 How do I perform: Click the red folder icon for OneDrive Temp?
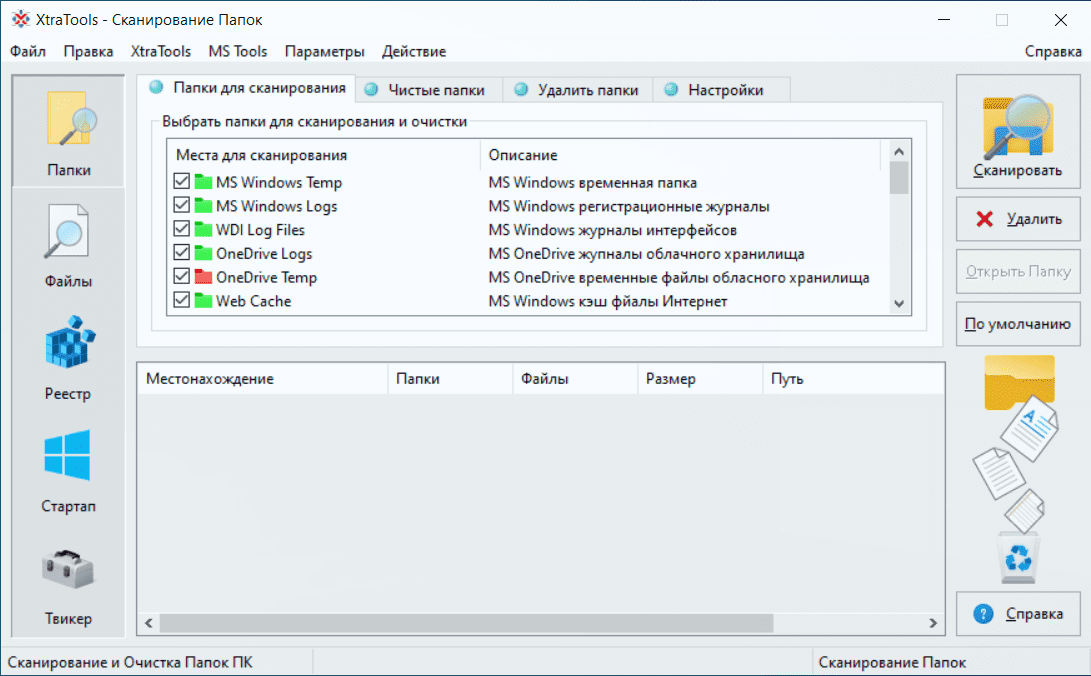[203, 277]
